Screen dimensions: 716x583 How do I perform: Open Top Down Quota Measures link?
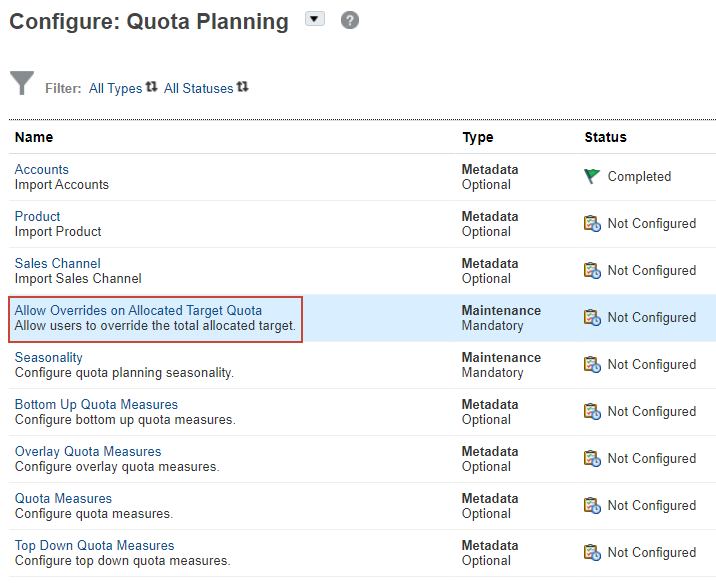[95, 545]
